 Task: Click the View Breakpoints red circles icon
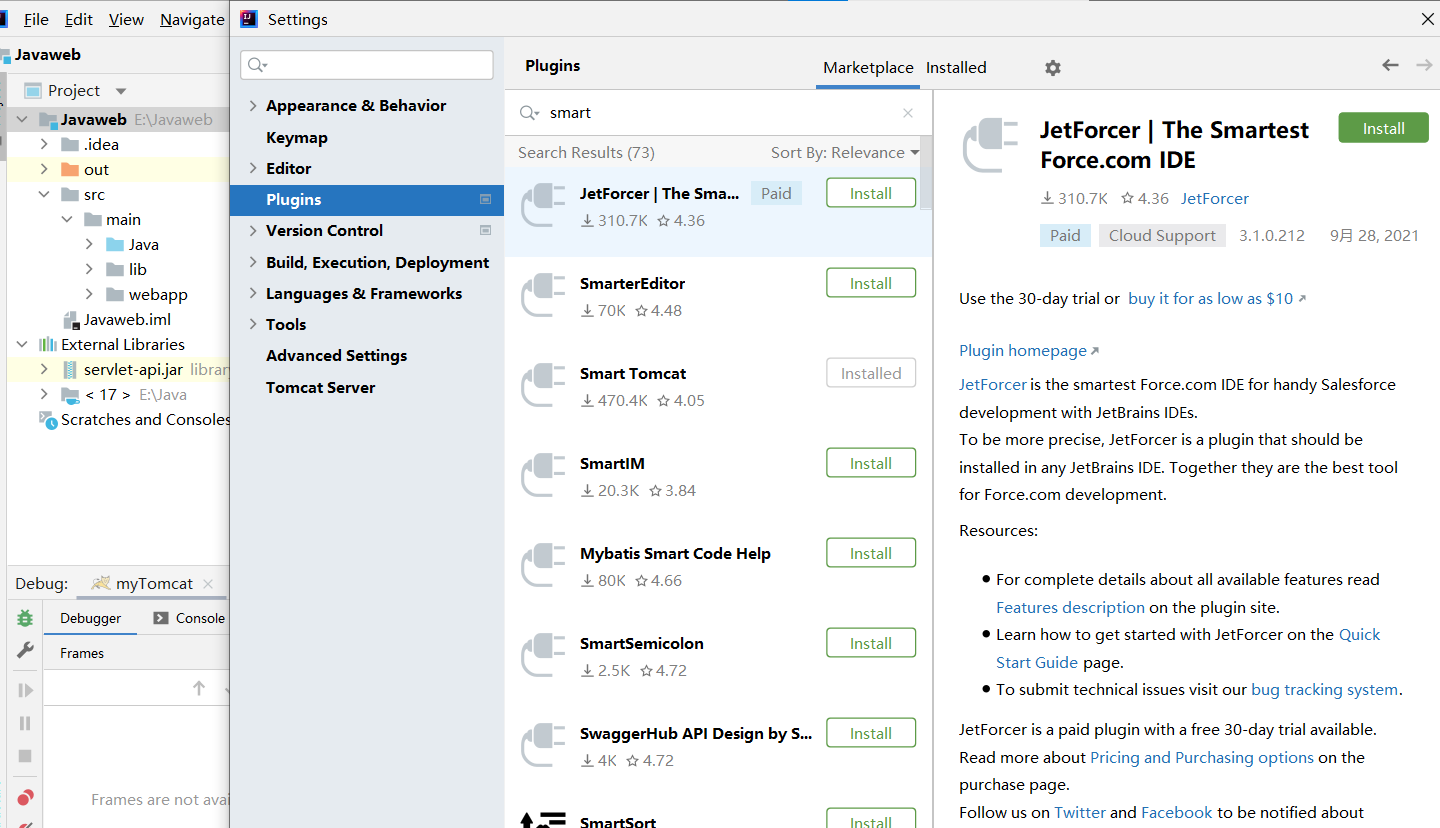coord(25,797)
